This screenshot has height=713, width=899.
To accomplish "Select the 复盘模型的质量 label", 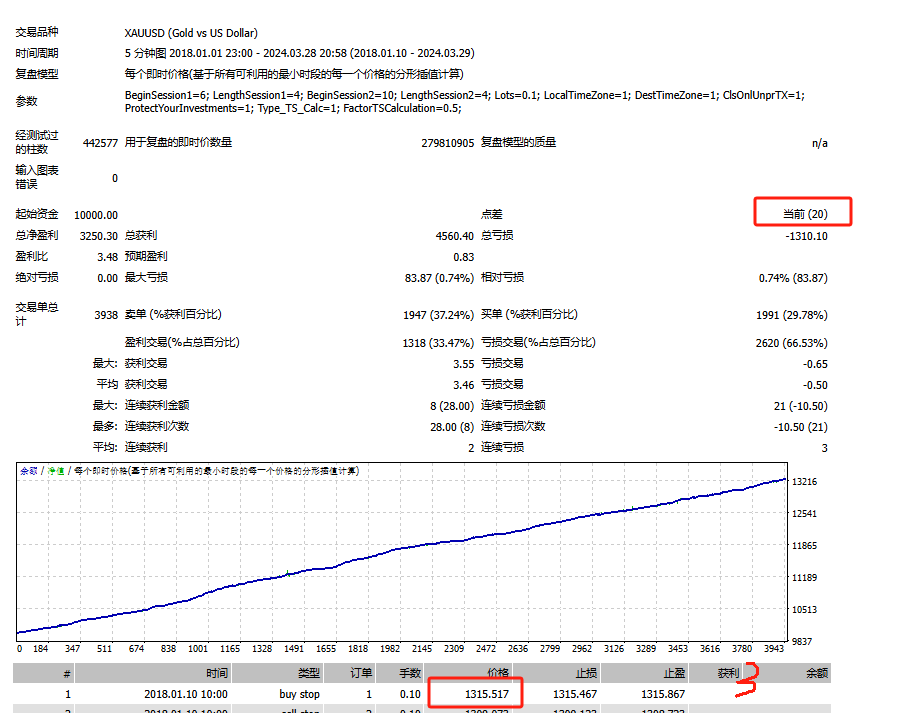I will coord(518,142).
